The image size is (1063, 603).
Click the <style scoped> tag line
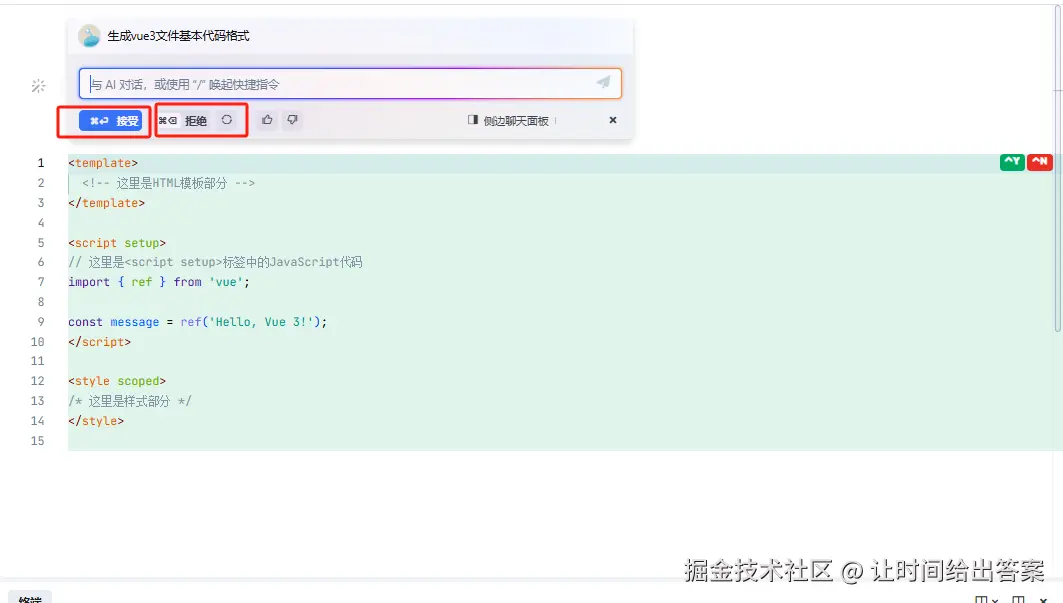click(x=117, y=381)
